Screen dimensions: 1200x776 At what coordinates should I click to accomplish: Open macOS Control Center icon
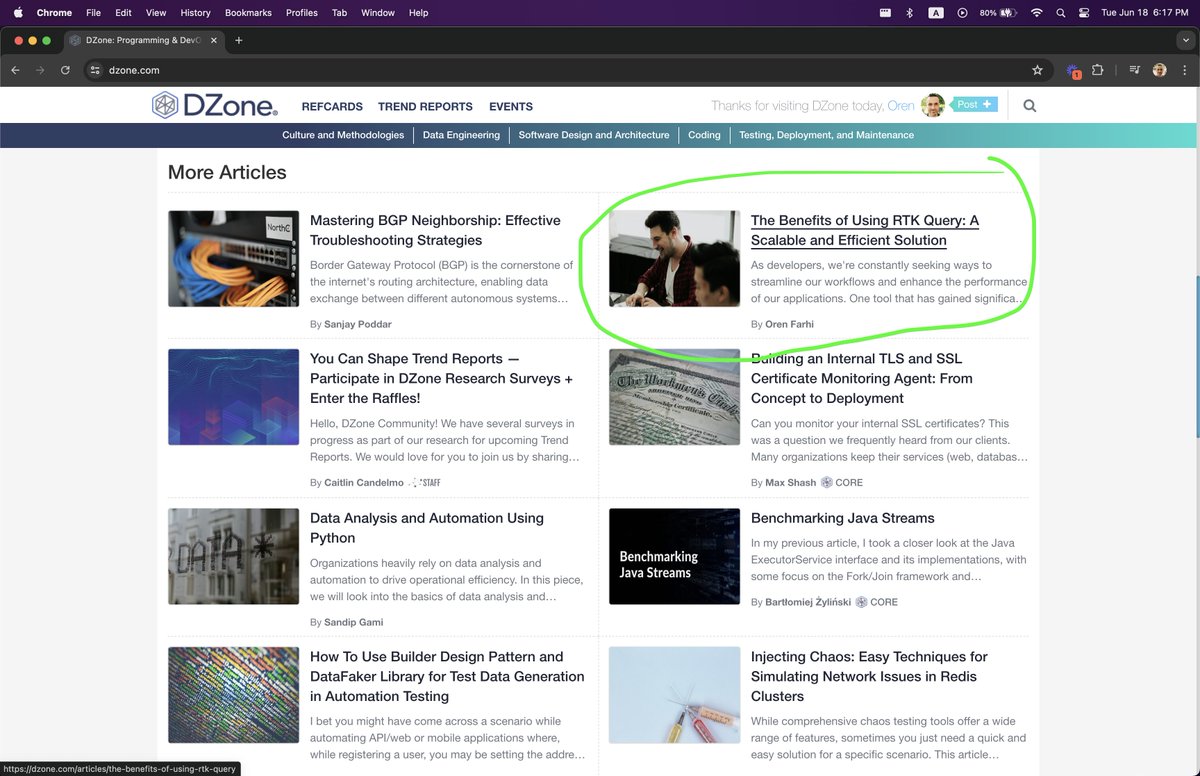click(1084, 12)
